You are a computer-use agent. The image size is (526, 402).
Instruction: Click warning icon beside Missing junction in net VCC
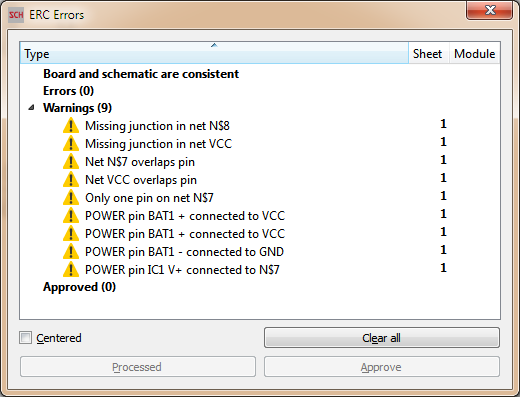[71, 144]
